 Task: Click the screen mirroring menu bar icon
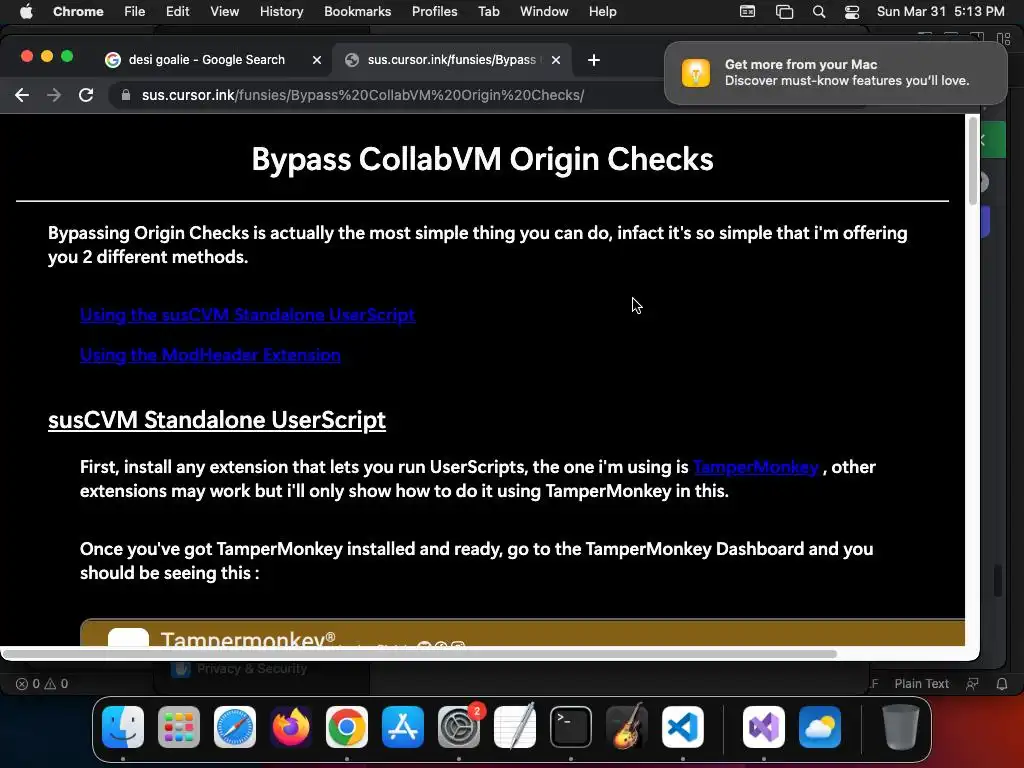click(784, 12)
